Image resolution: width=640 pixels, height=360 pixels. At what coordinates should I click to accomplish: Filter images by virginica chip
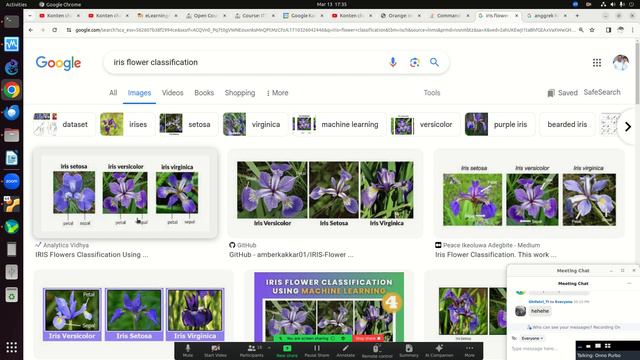pos(256,124)
